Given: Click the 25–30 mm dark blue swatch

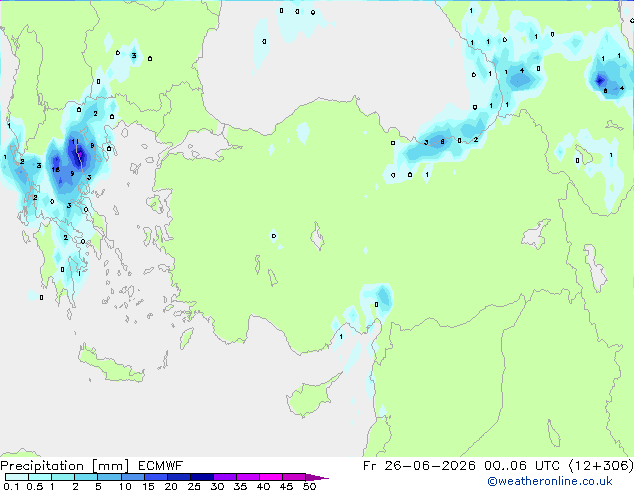Looking at the screenshot, I should (202, 477).
